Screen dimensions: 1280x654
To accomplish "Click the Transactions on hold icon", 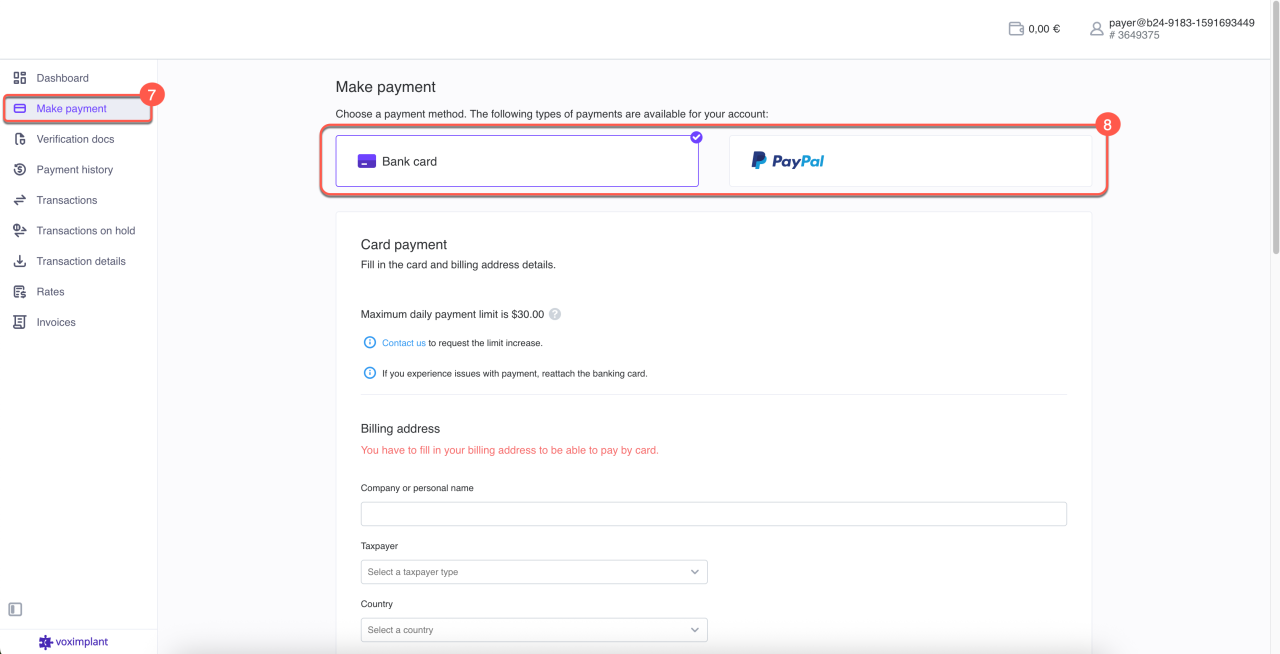I will coord(19,231).
